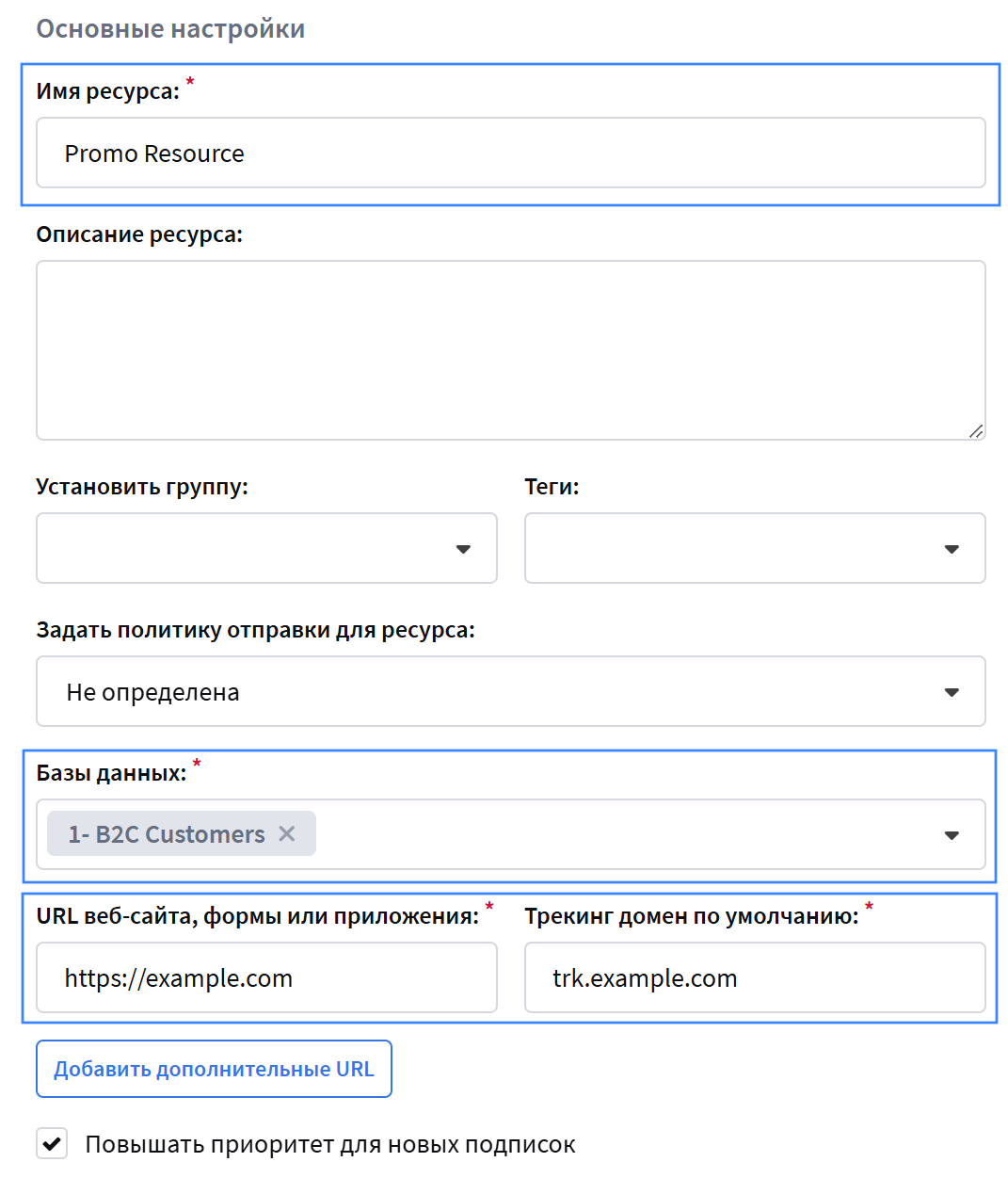Image resolution: width=1008 pixels, height=1194 pixels.
Task: Click the "Трекинг домен по умолчанию:" label
Action: [x=691, y=916]
